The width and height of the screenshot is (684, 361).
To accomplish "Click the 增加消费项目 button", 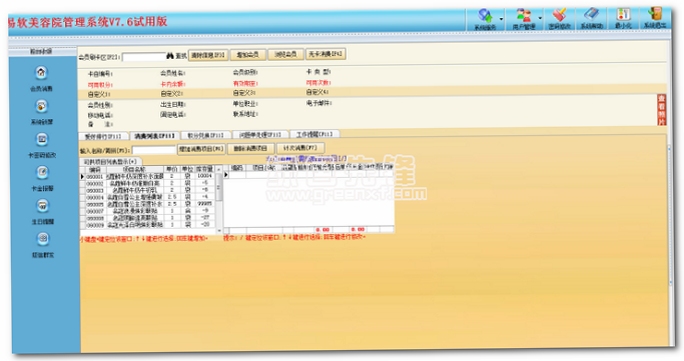I will pyautogui.click(x=201, y=149).
